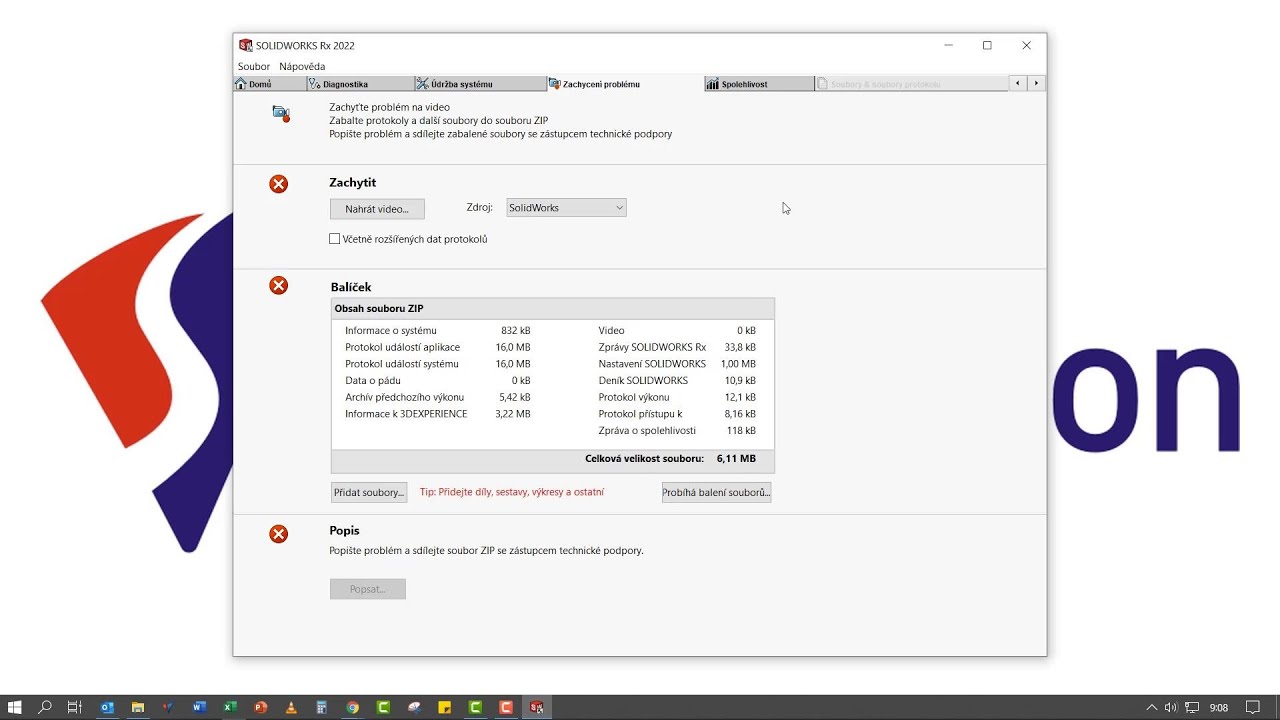Click the Obsah souboru ZIP header
The width and height of the screenshot is (1280, 720).
(x=553, y=309)
